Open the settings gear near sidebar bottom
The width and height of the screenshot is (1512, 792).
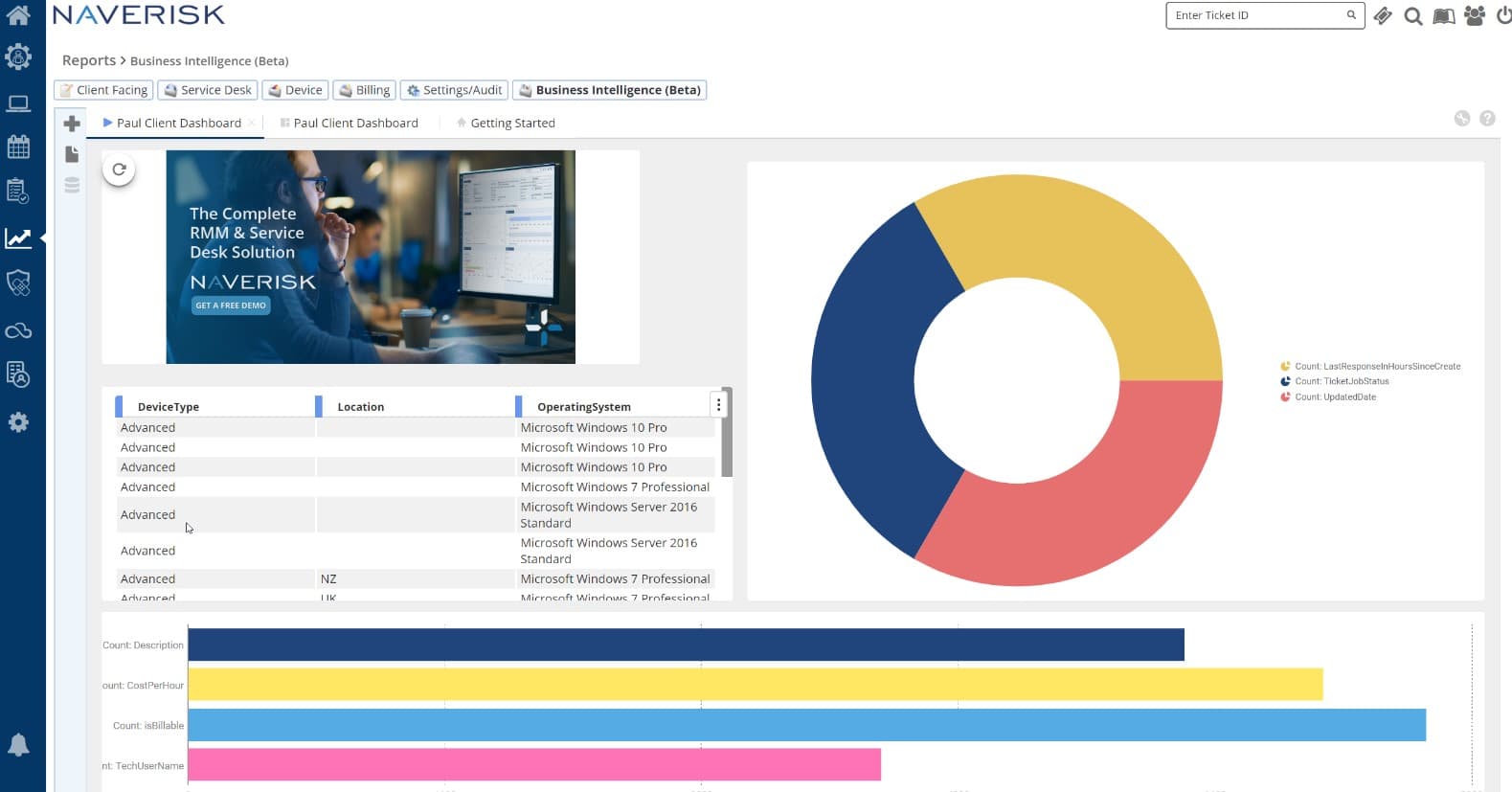(x=18, y=422)
